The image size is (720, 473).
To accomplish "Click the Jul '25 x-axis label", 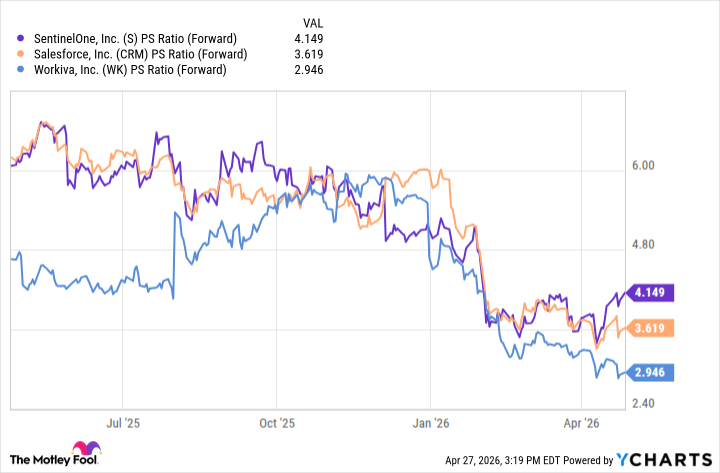I will [x=121, y=424].
